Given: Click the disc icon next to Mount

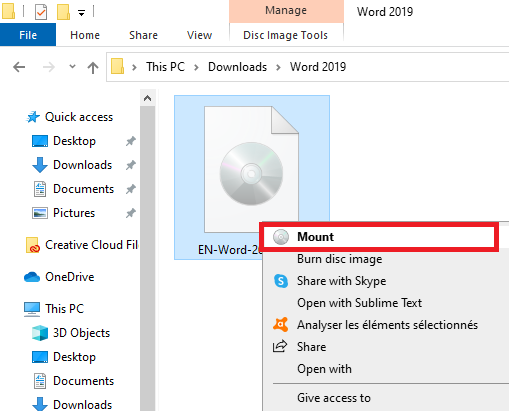Looking at the screenshot, I should point(281,237).
